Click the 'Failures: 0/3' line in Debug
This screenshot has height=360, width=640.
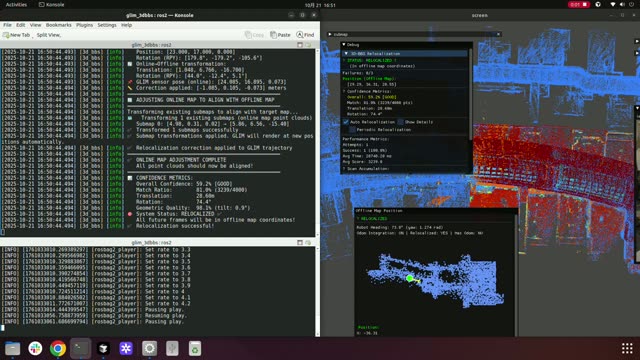[358, 73]
